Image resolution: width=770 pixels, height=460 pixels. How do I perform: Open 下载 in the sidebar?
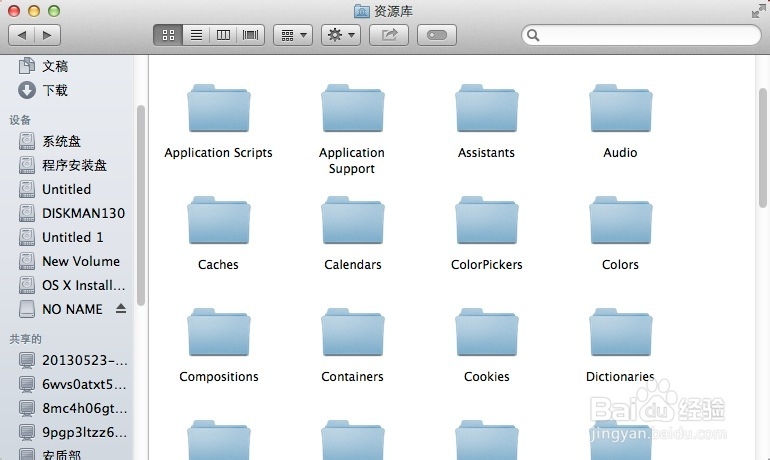55,90
